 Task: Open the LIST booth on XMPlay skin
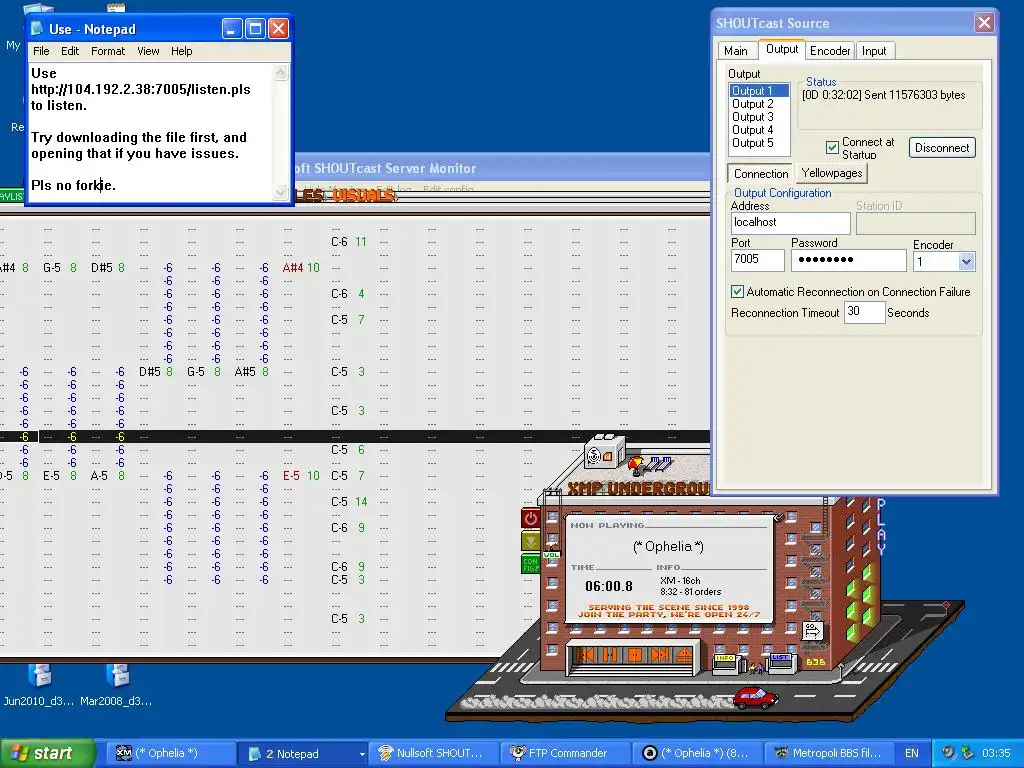coord(780,662)
